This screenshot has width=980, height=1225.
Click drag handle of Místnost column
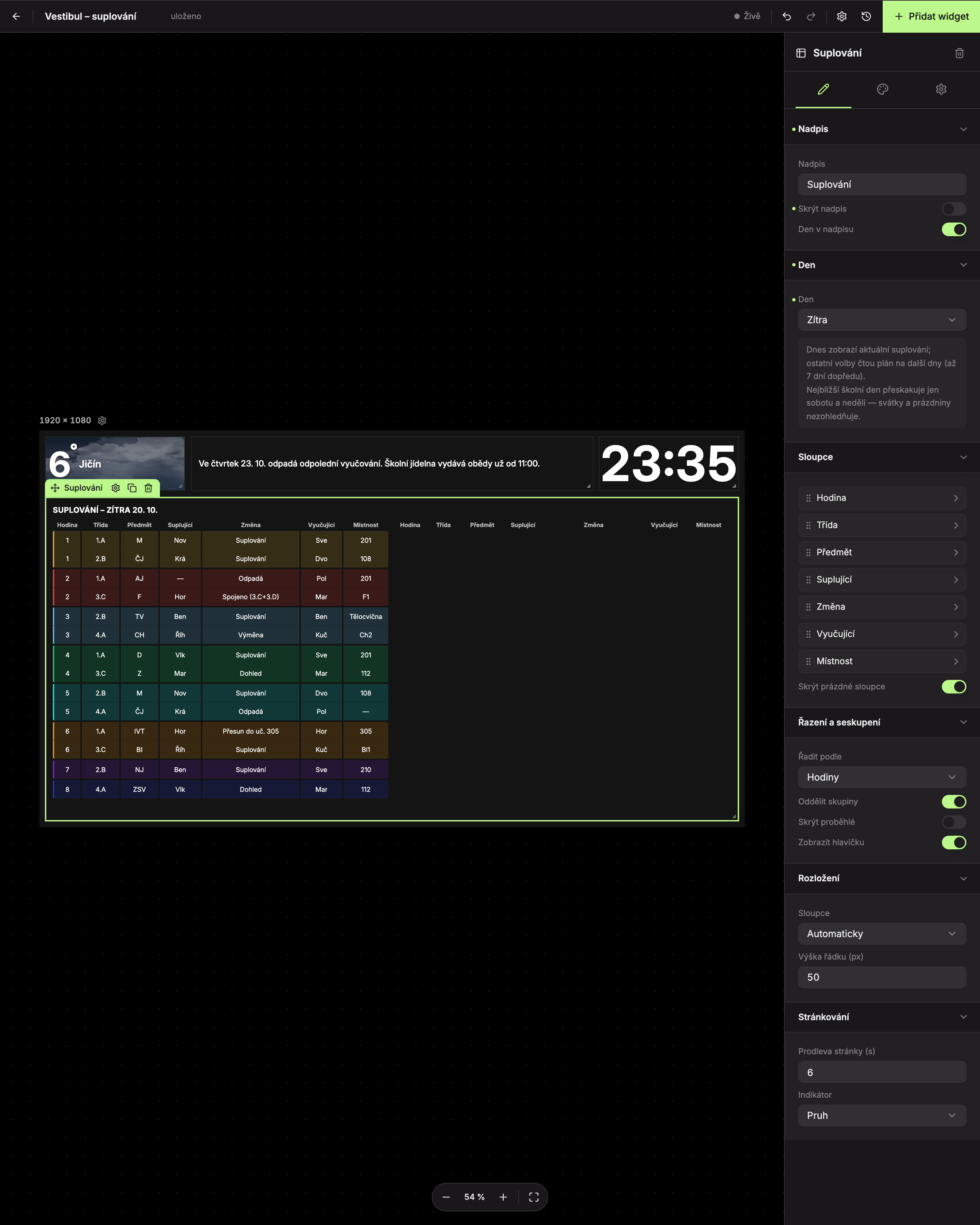click(808, 661)
